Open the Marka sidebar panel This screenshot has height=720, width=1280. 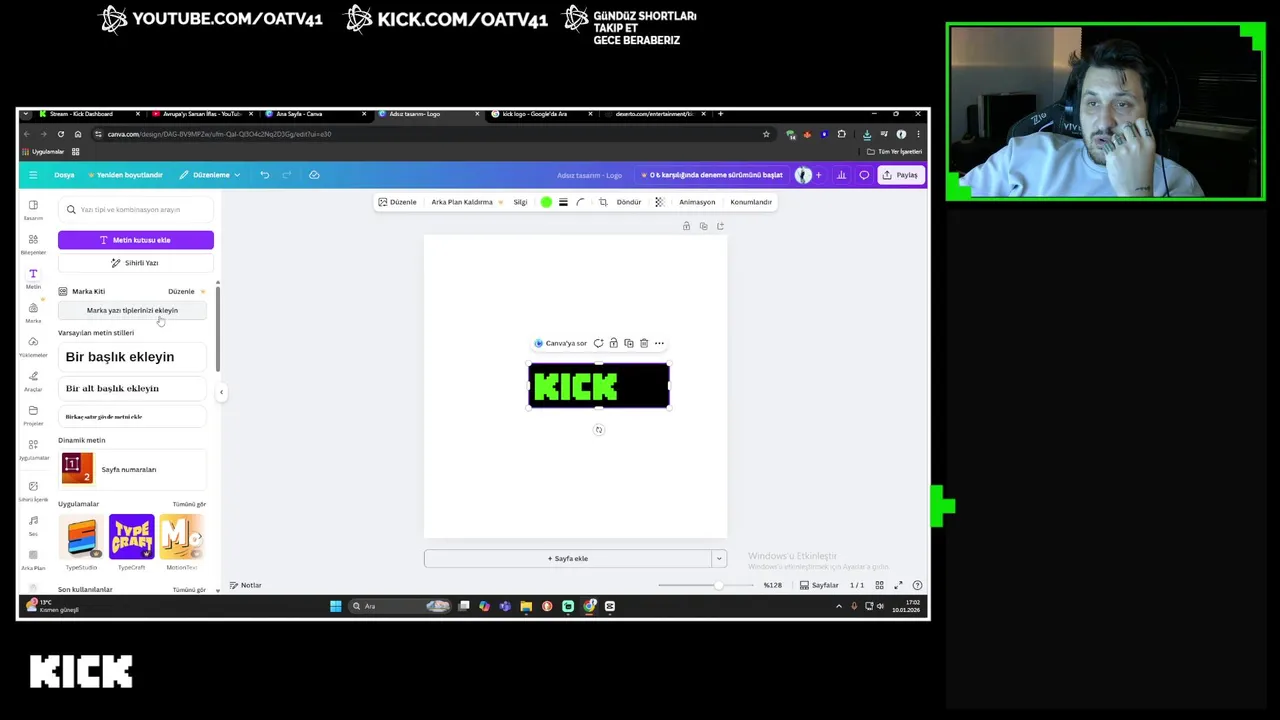[x=33, y=313]
